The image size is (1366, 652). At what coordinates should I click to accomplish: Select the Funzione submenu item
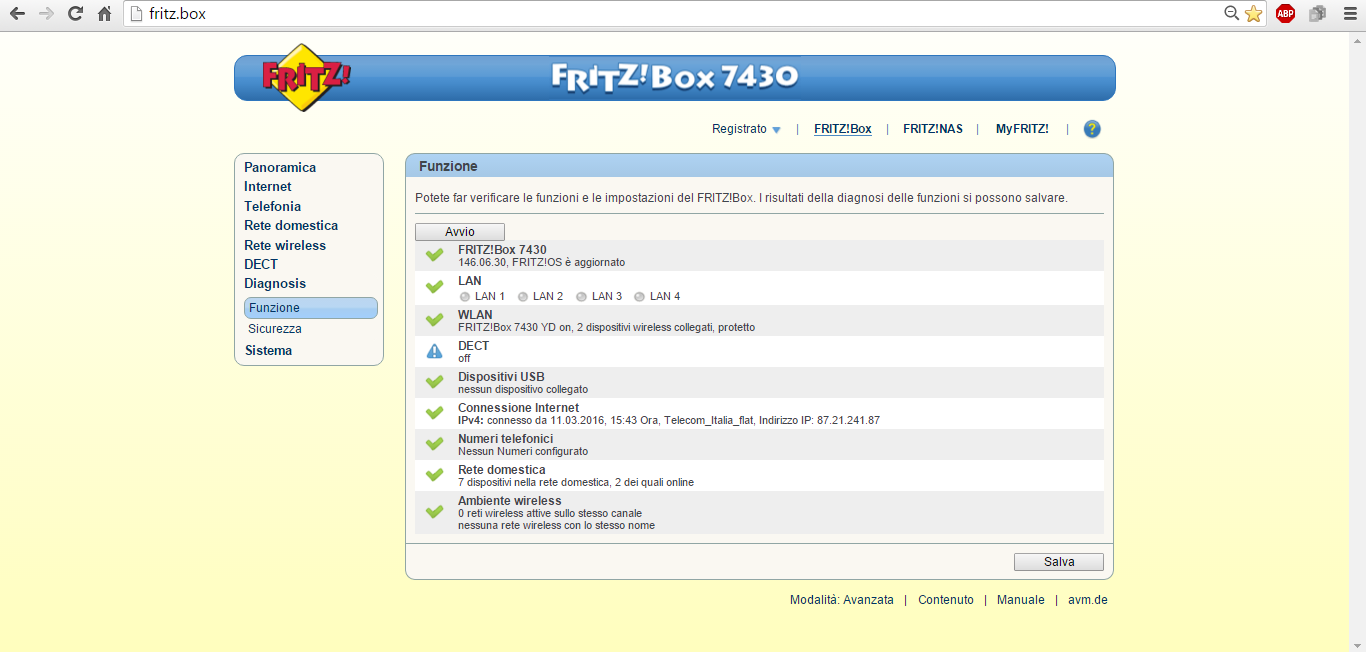310,308
